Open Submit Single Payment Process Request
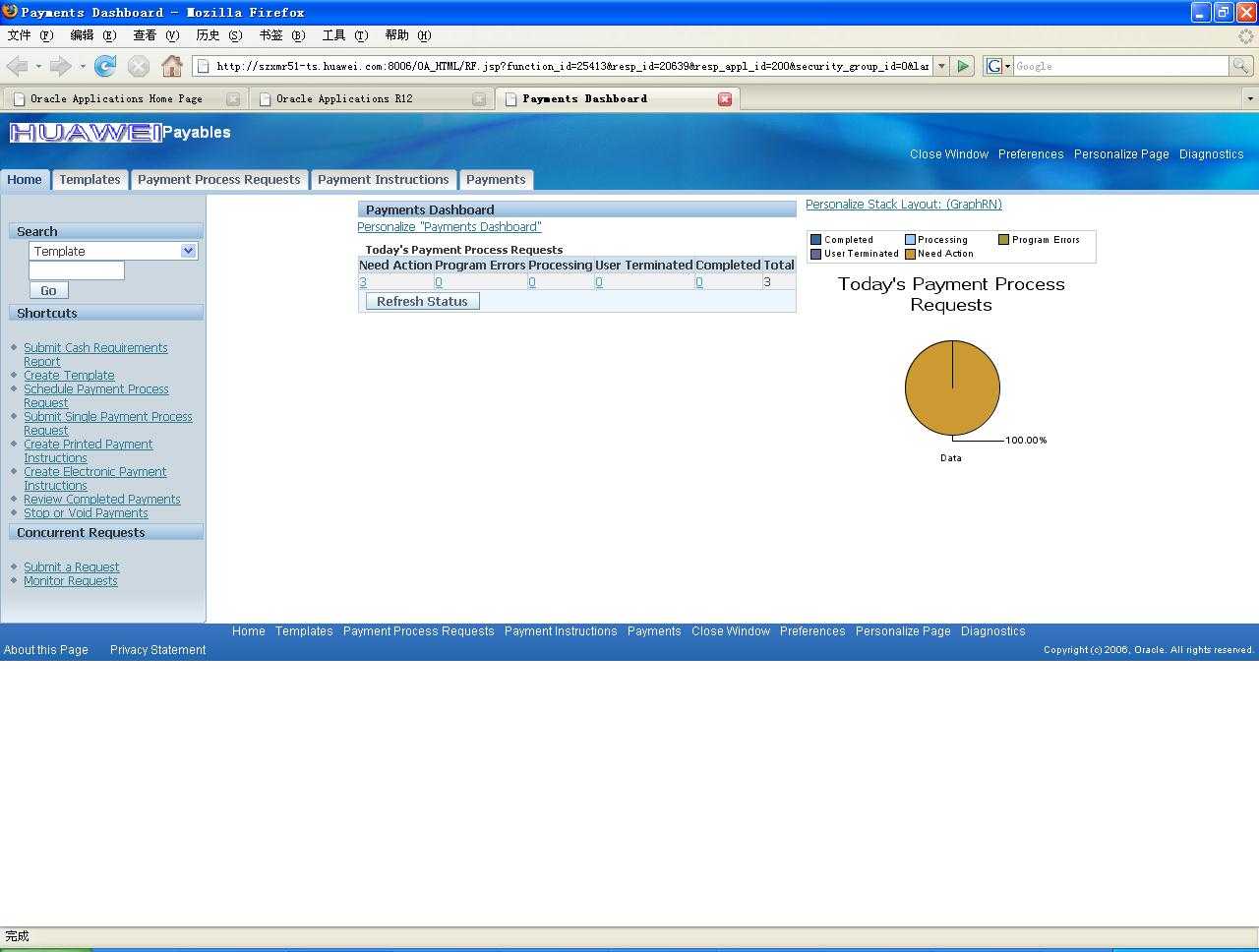Viewport: 1259px width, 952px height. (108, 423)
